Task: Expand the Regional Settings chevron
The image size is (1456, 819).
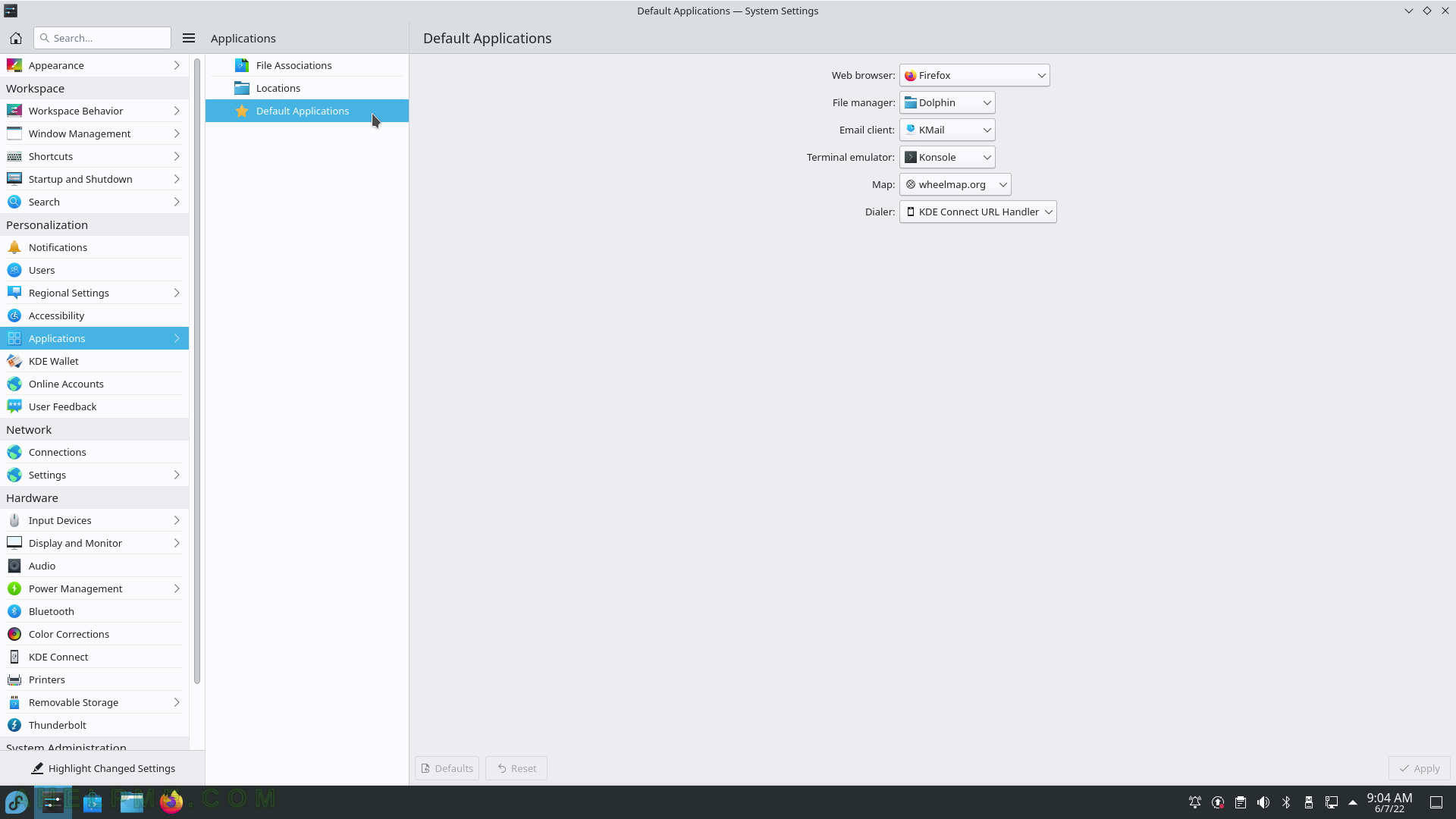Action: click(177, 293)
